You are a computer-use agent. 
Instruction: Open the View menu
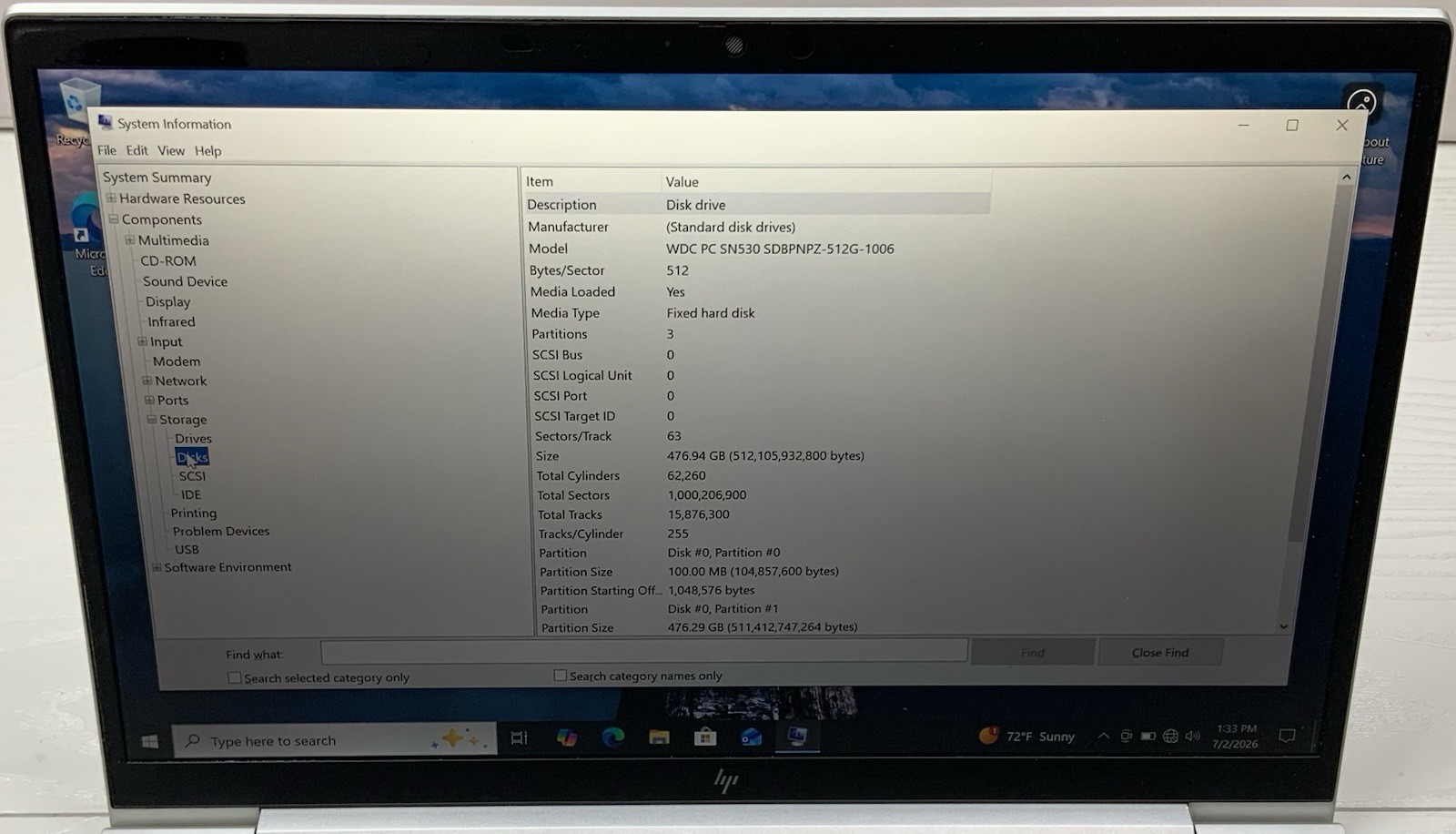(x=171, y=150)
